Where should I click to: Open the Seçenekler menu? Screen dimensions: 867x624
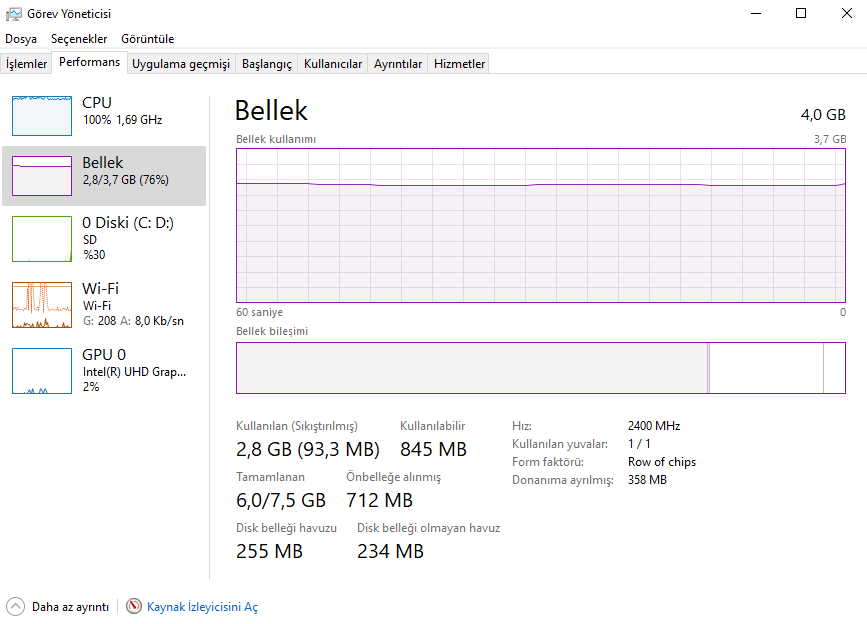click(79, 39)
